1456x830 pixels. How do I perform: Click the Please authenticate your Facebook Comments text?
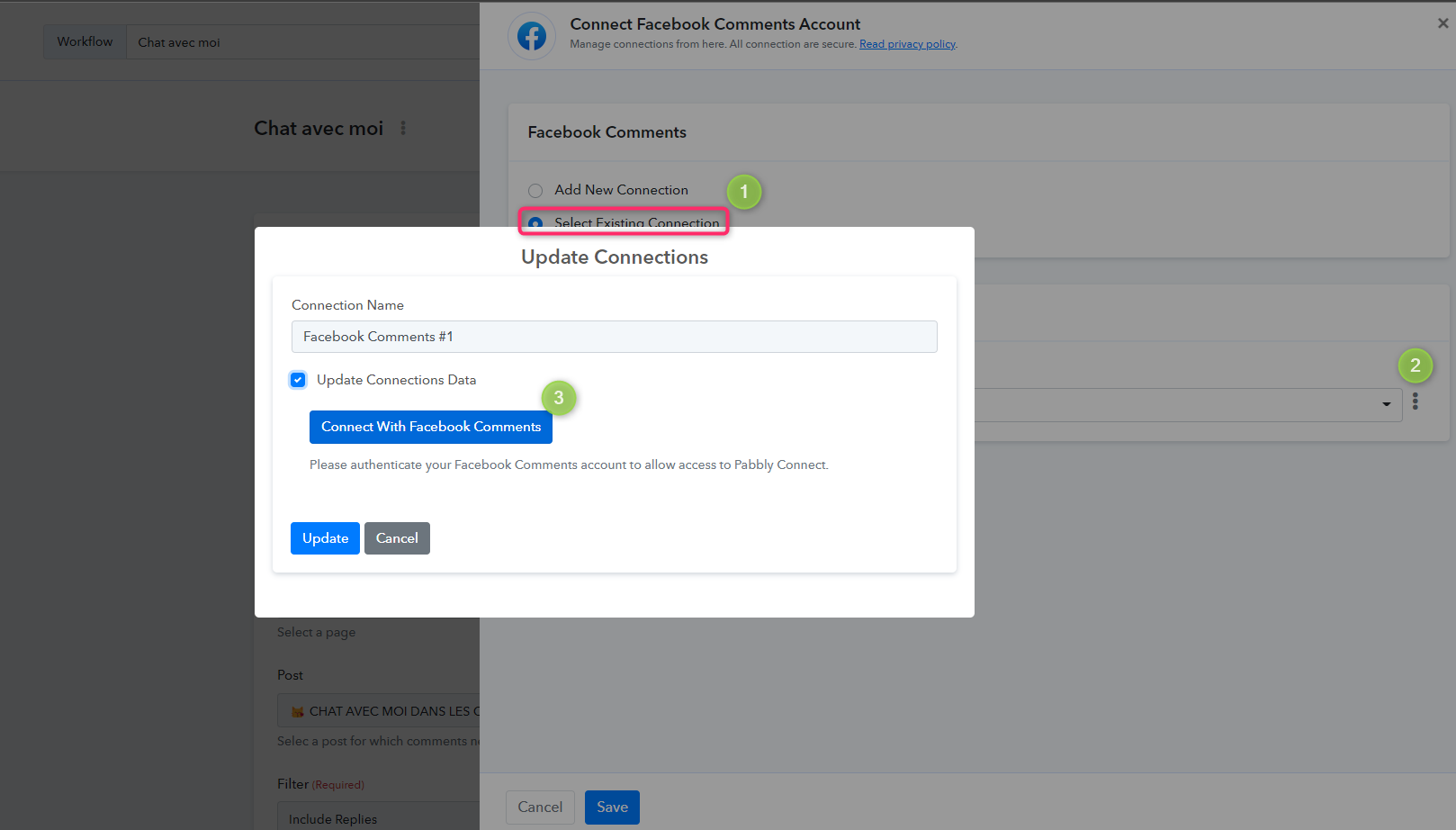(x=569, y=465)
